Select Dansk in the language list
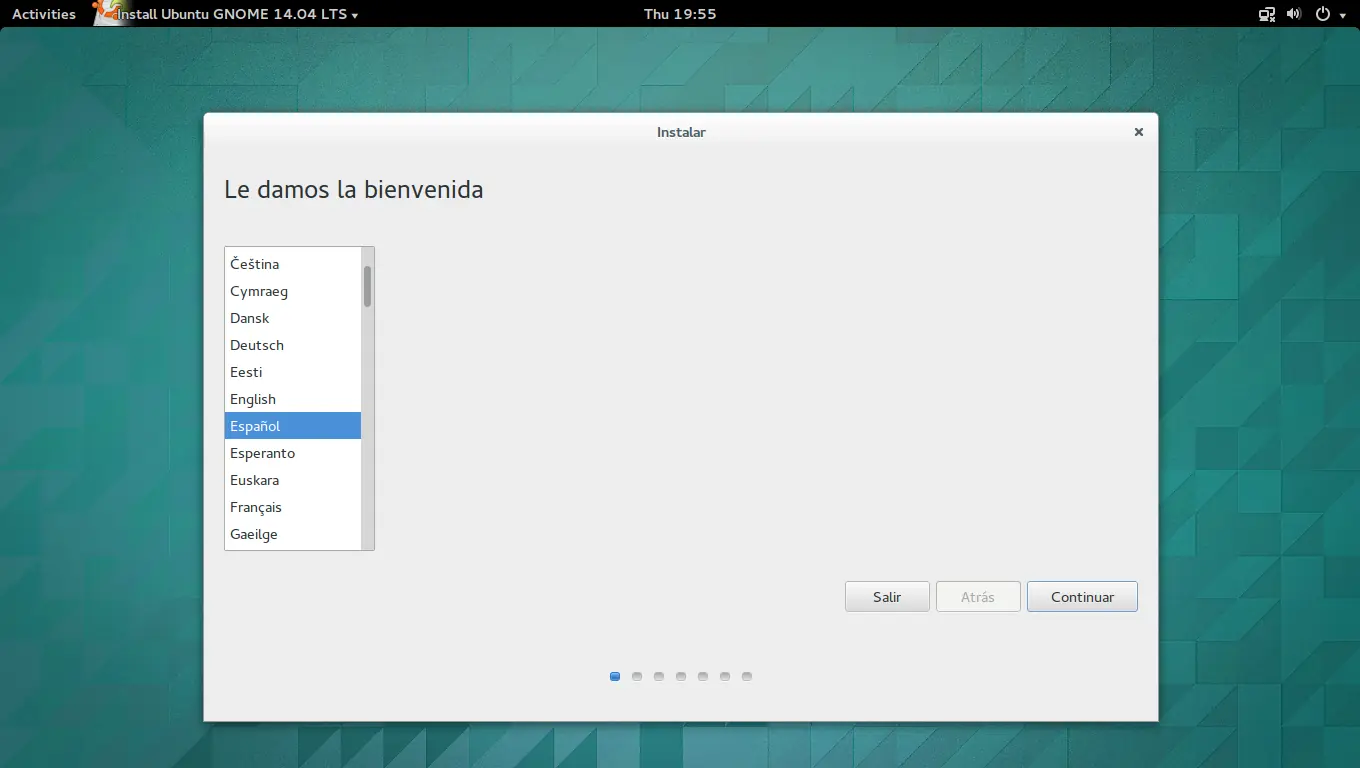 point(293,318)
